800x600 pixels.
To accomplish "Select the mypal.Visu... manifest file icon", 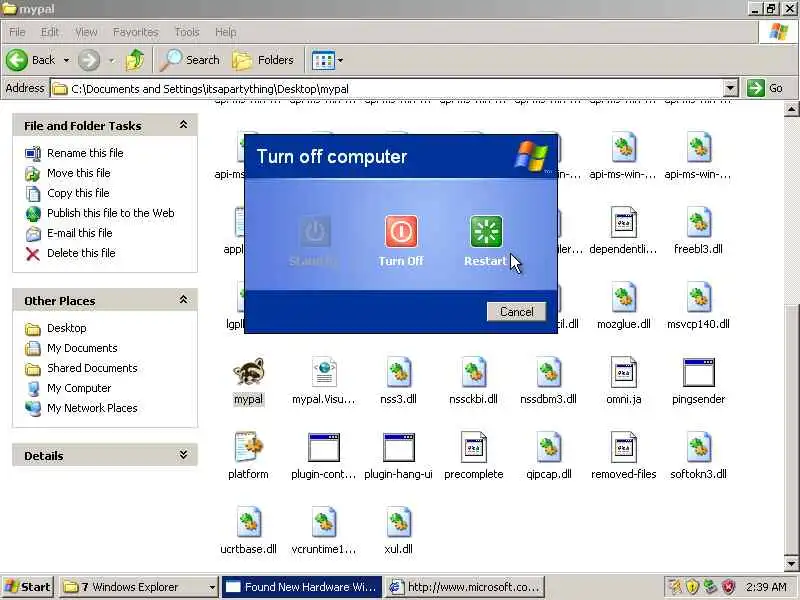I will click(324, 372).
